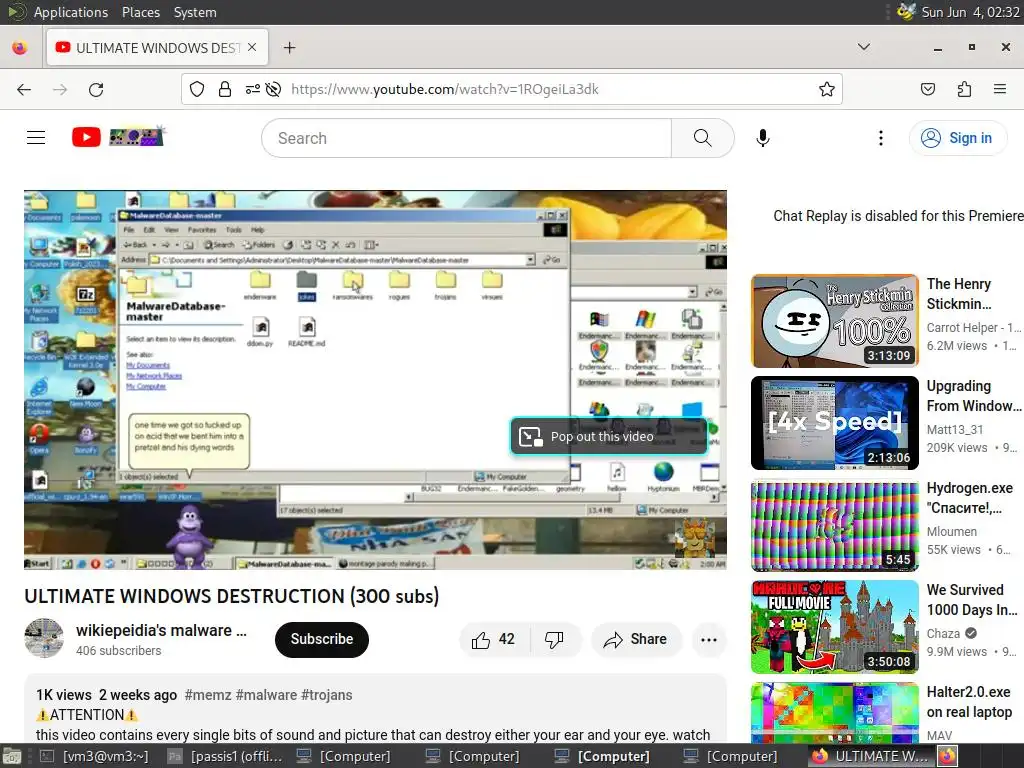Open wikiepeidia's malware channel name link

[161, 630]
